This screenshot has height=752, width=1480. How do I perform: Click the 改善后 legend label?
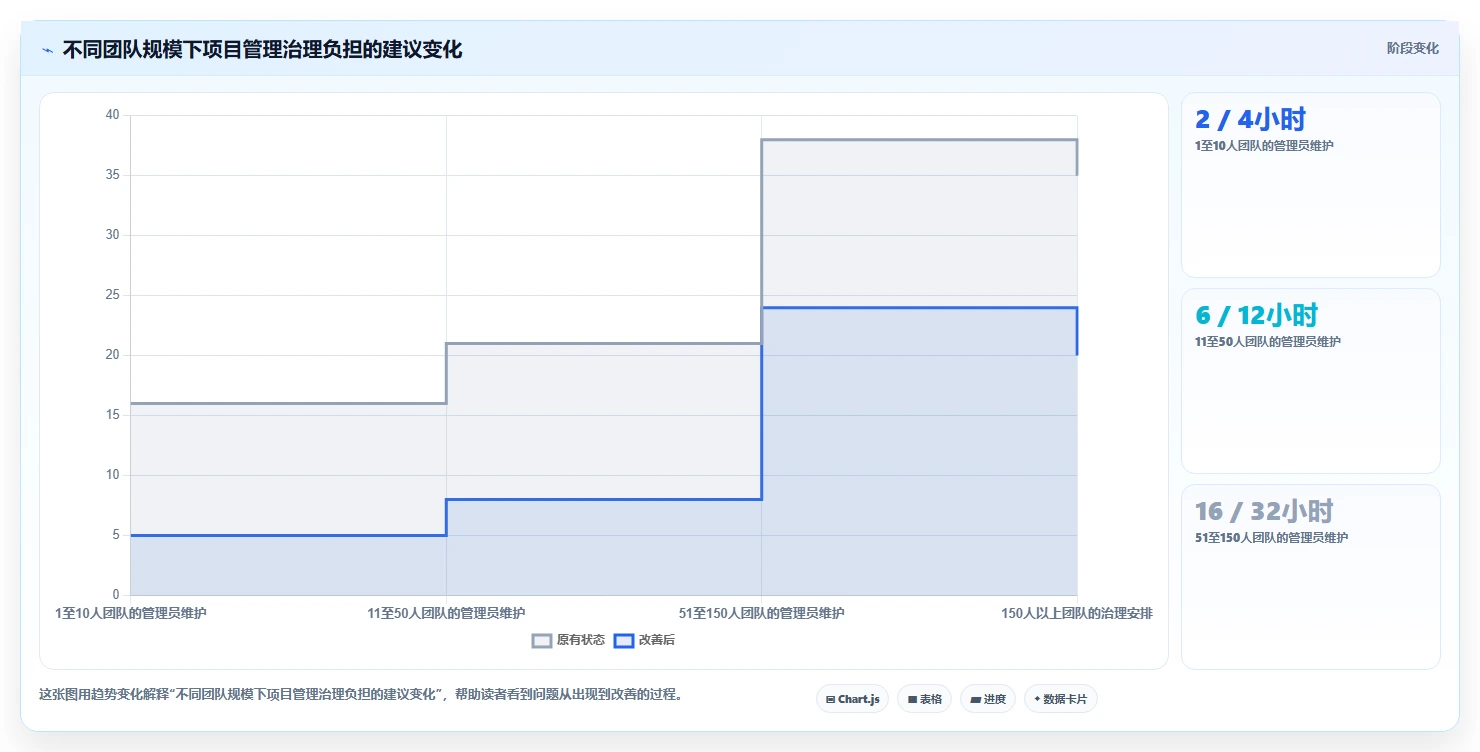[x=657, y=640]
